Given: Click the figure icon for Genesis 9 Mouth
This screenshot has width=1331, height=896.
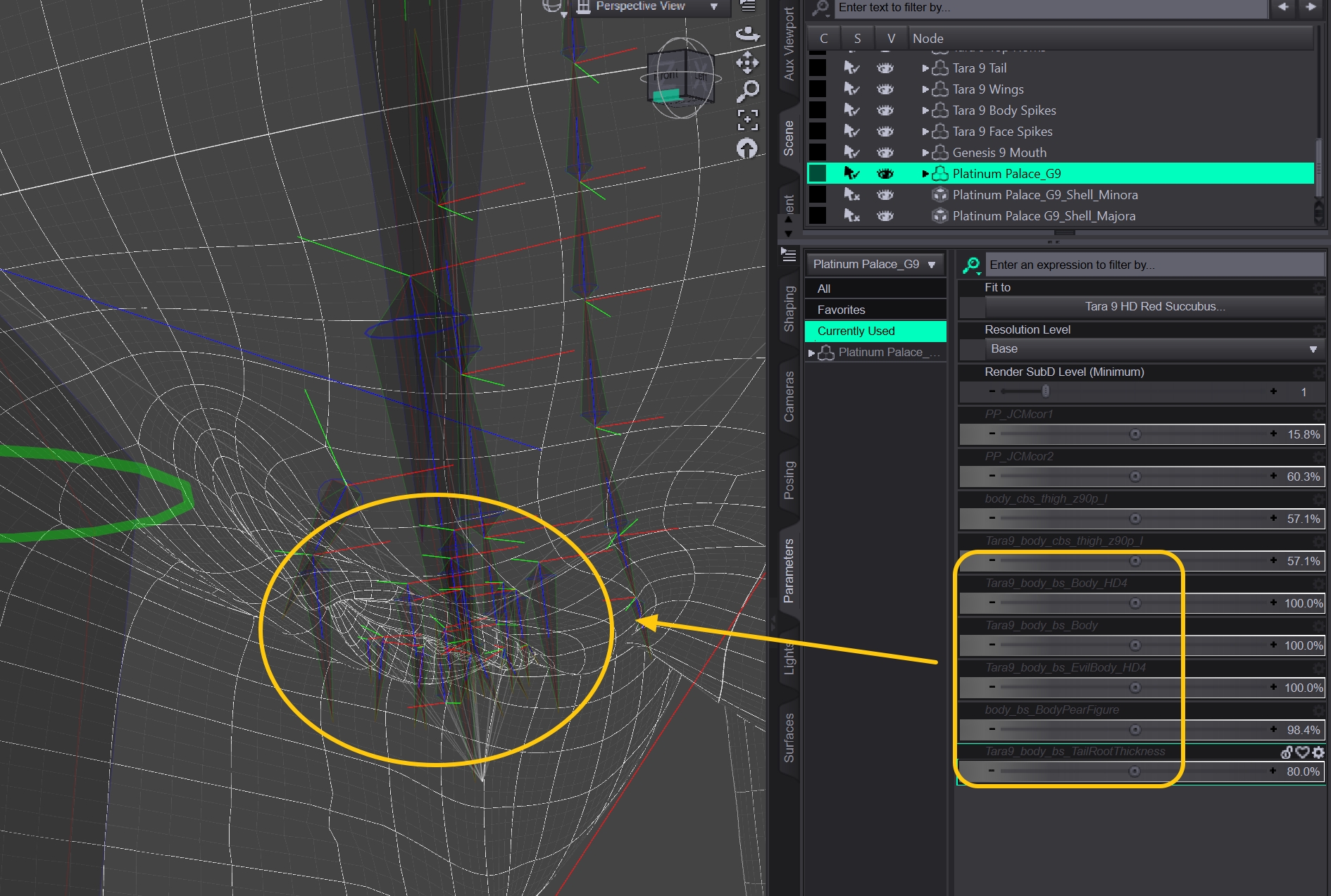Looking at the screenshot, I should (x=940, y=153).
